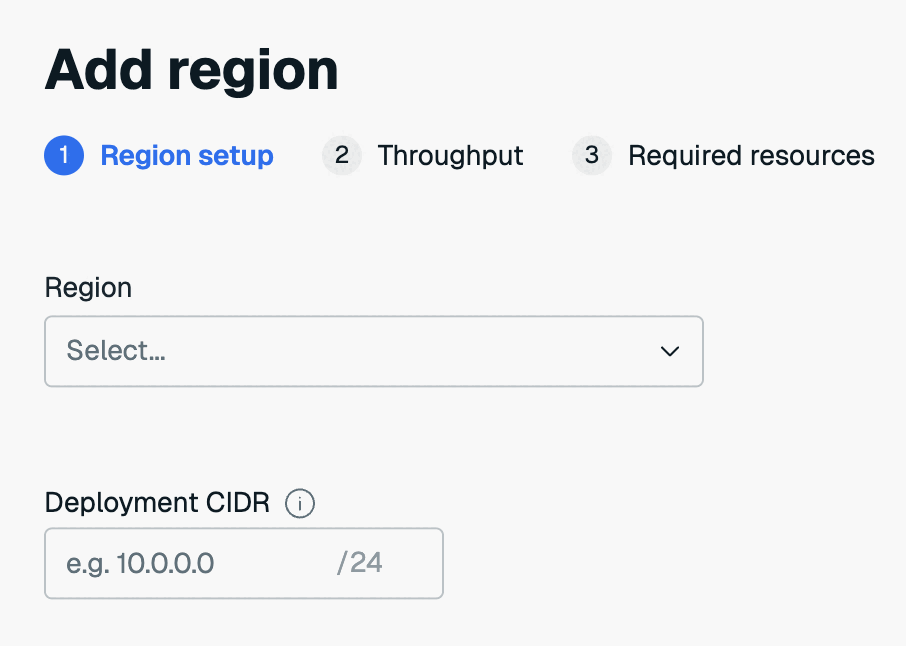
Task: Click the Region dropdown chevron arrow
Action: 670,351
